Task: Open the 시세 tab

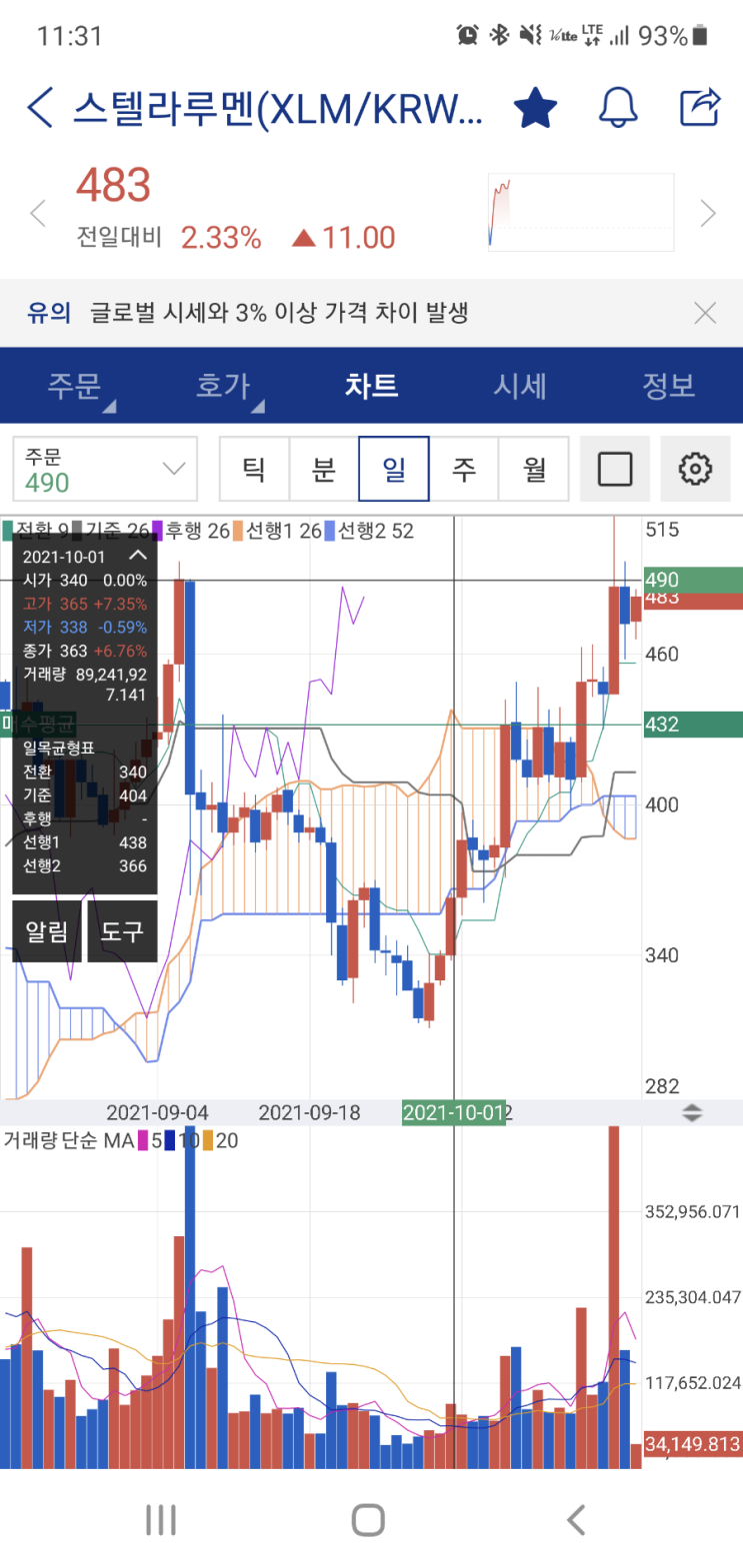Action: [x=520, y=386]
